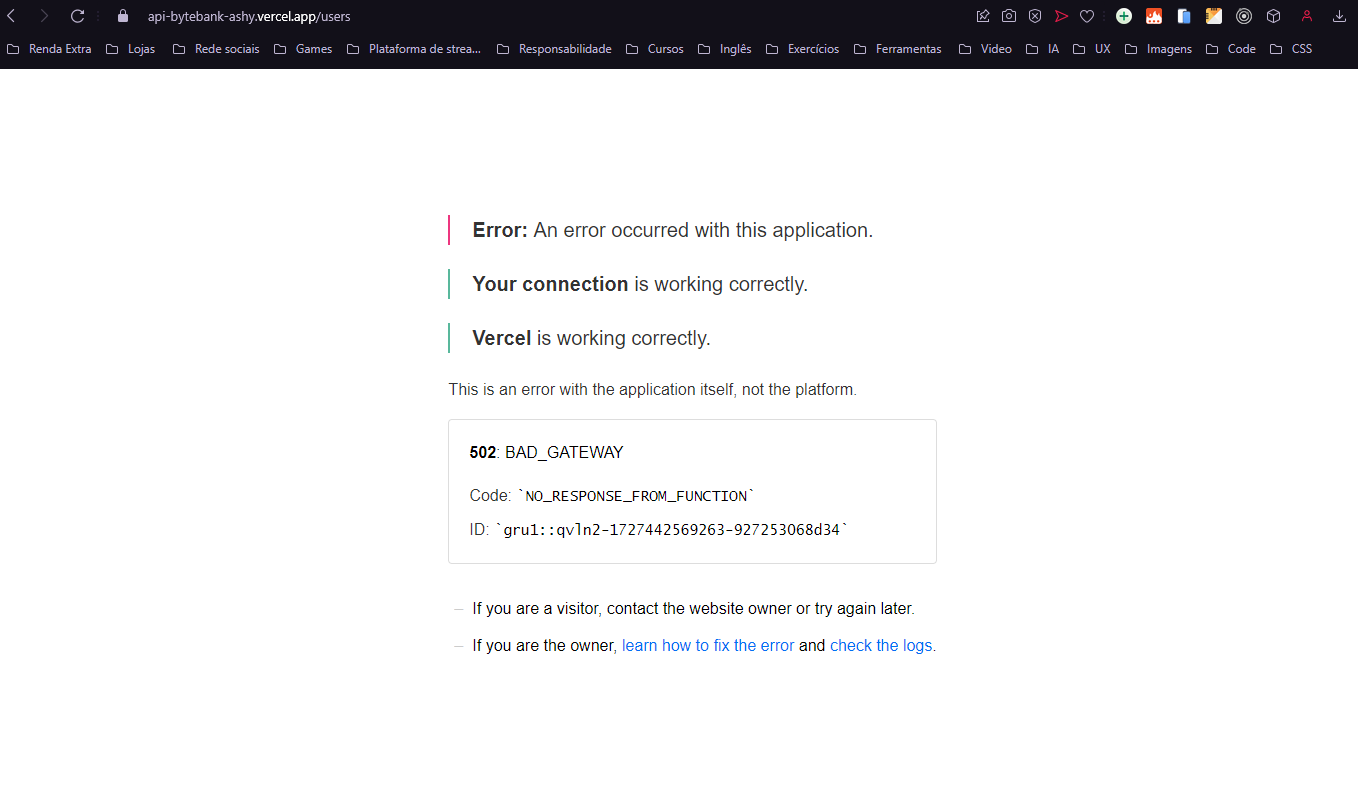The height and width of the screenshot is (798, 1358).
Task: Open the Responsabilidade bookmarks folder
Action: [554, 49]
